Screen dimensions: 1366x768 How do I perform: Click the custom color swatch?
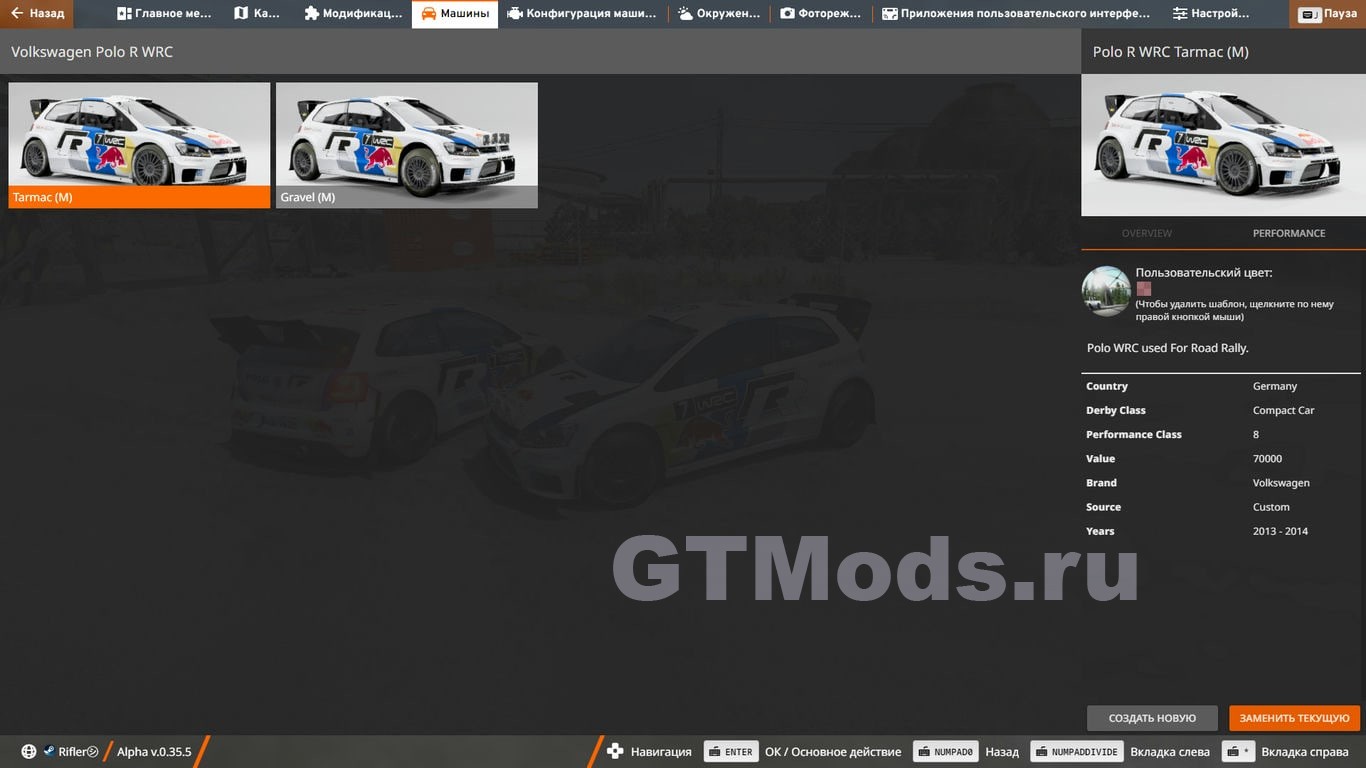click(x=1144, y=289)
